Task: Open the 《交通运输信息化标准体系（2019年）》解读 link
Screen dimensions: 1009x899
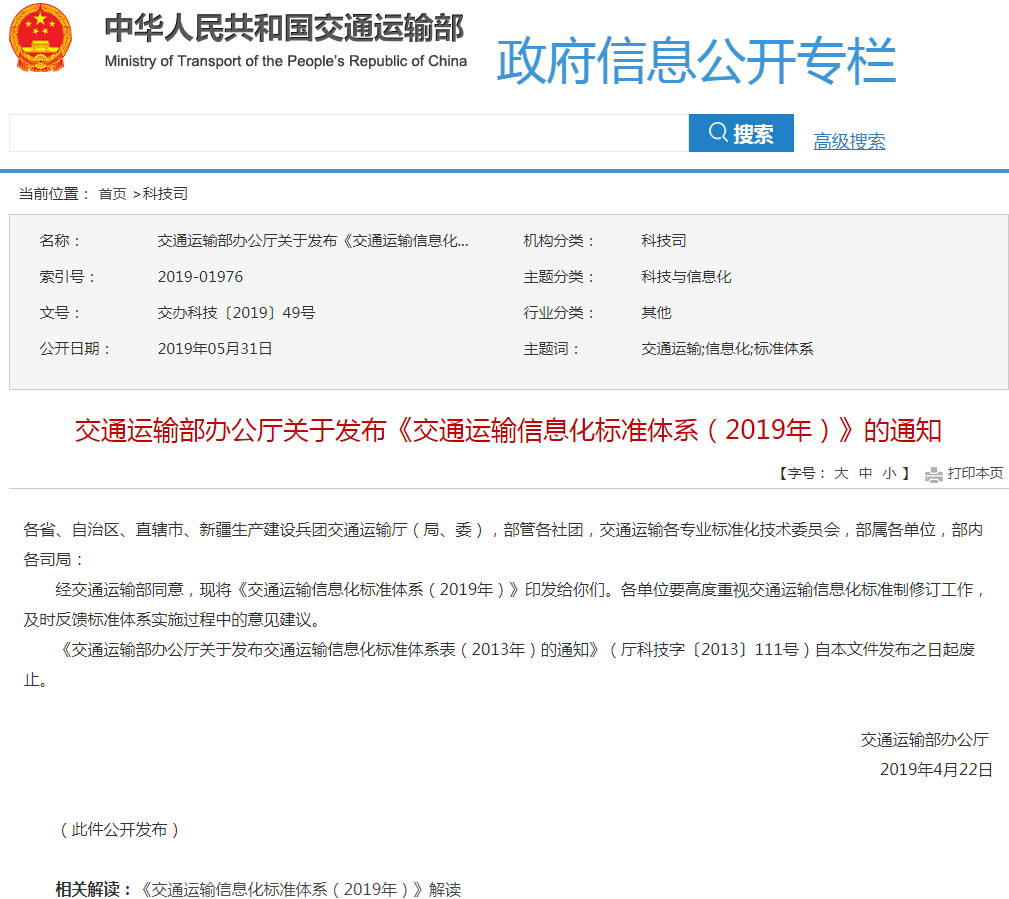Action: (x=301, y=889)
